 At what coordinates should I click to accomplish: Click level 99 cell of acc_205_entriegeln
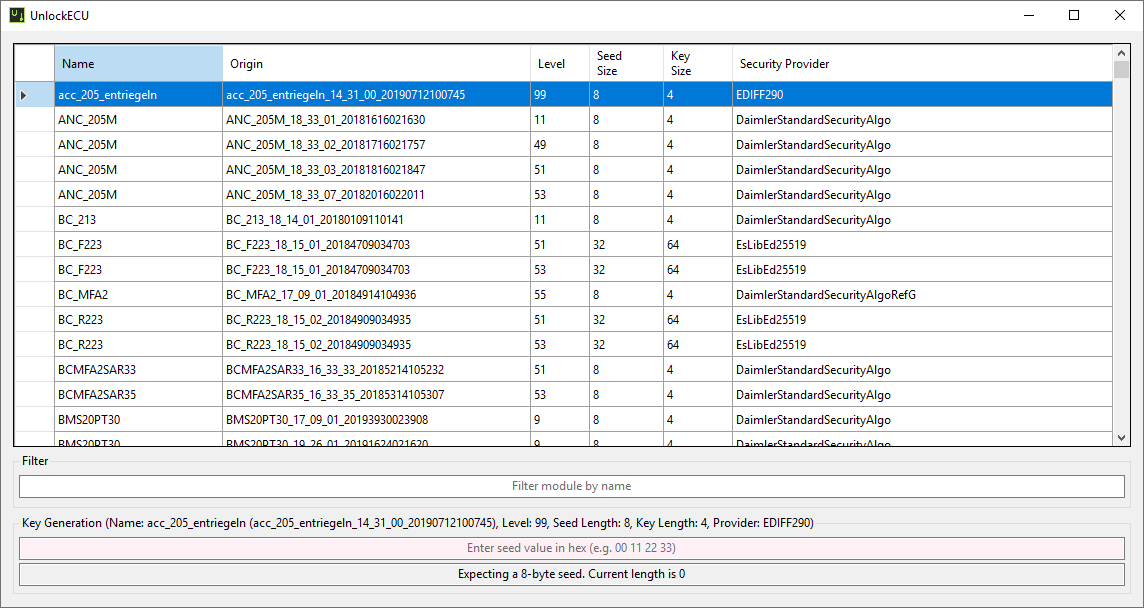coord(560,95)
